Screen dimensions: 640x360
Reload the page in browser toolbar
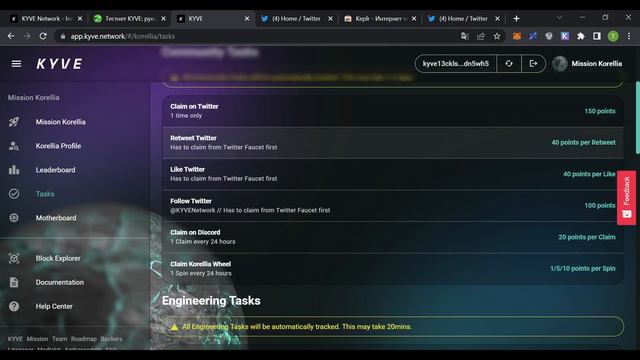[43, 36]
